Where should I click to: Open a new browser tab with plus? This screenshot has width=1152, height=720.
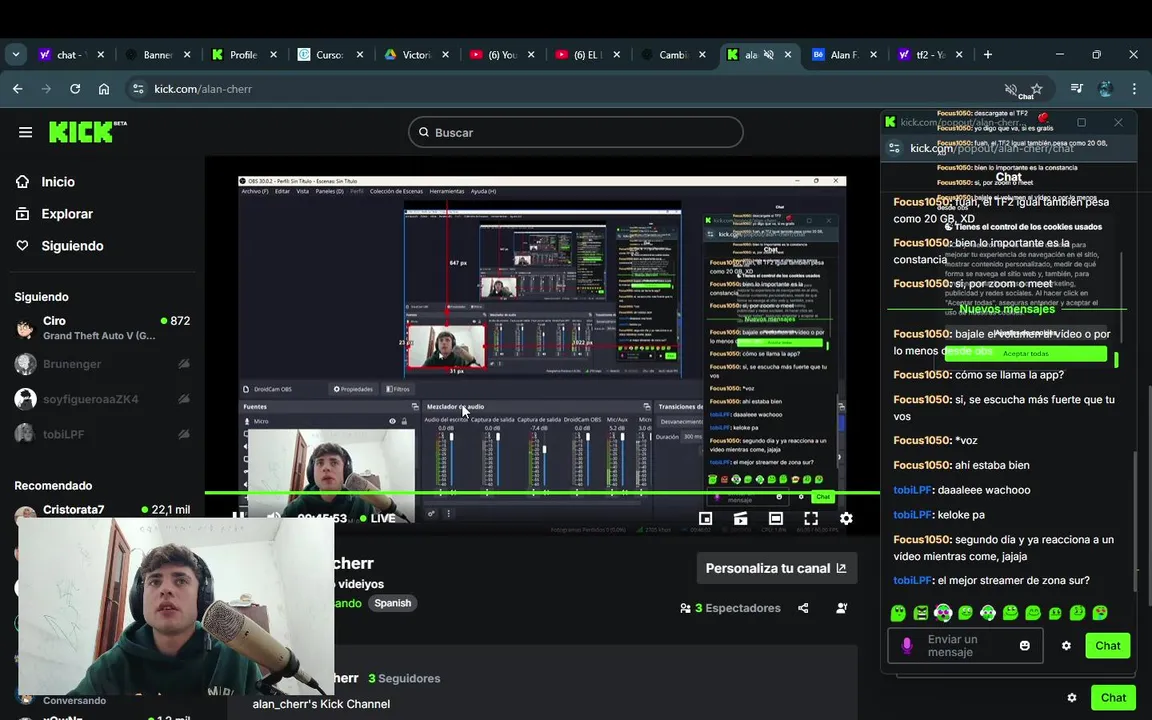(x=987, y=54)
